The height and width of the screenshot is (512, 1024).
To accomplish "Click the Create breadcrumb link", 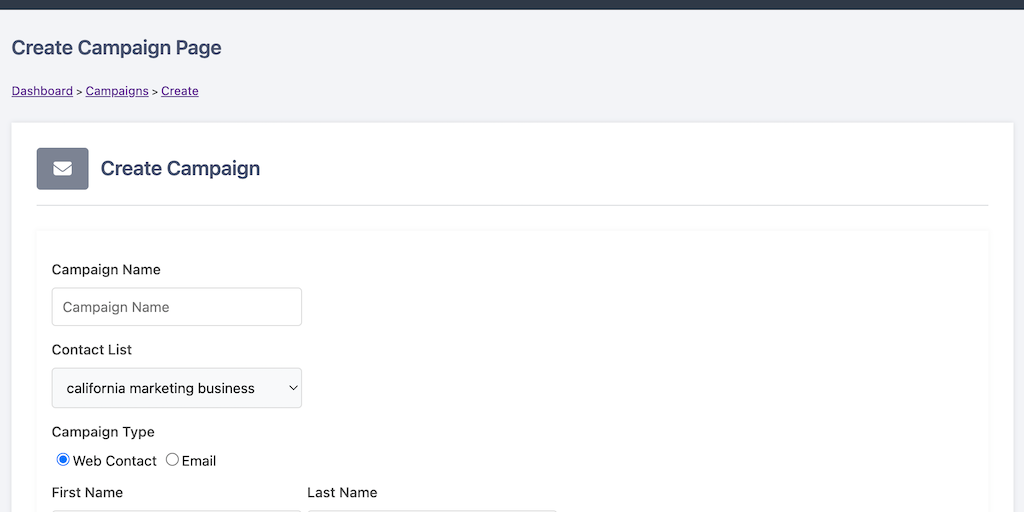I will (x=180, y=91).
